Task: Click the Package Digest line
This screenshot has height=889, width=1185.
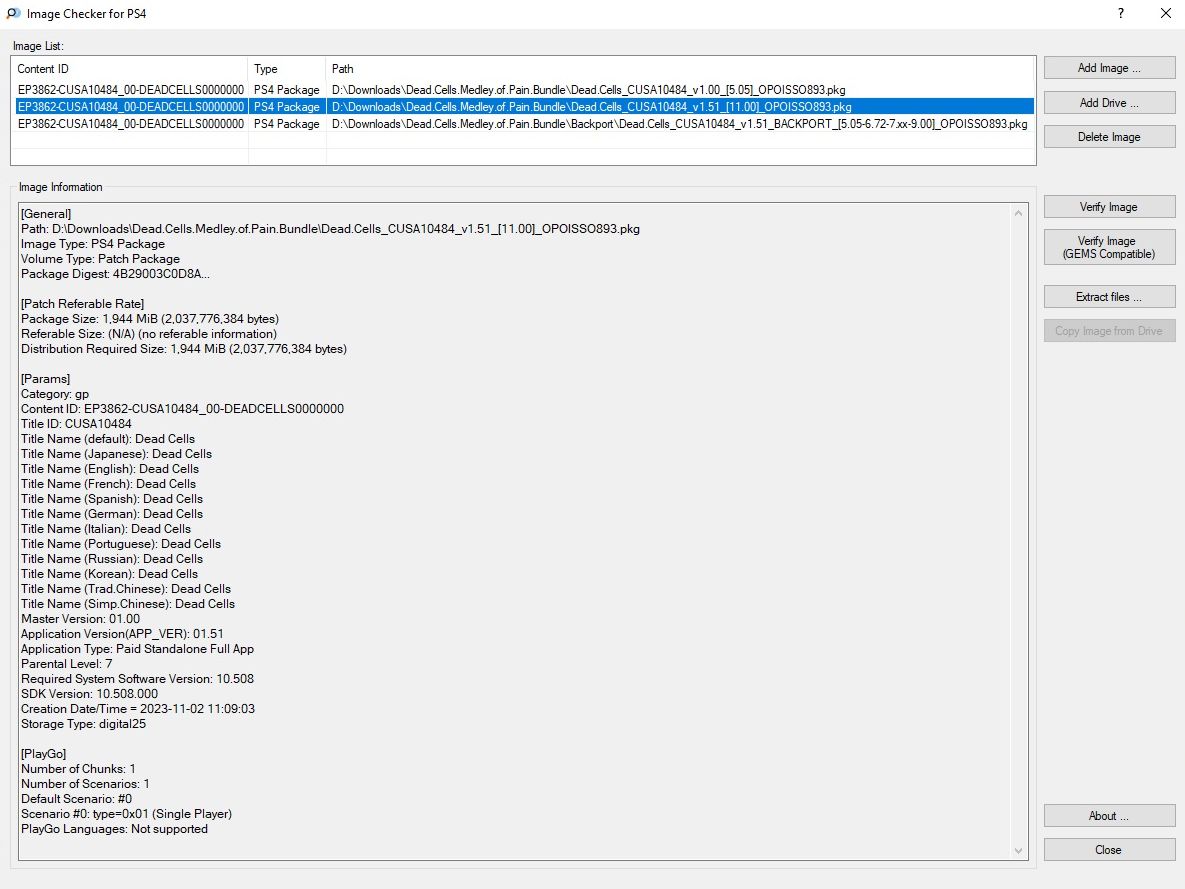Action: [x=116, y=274]
